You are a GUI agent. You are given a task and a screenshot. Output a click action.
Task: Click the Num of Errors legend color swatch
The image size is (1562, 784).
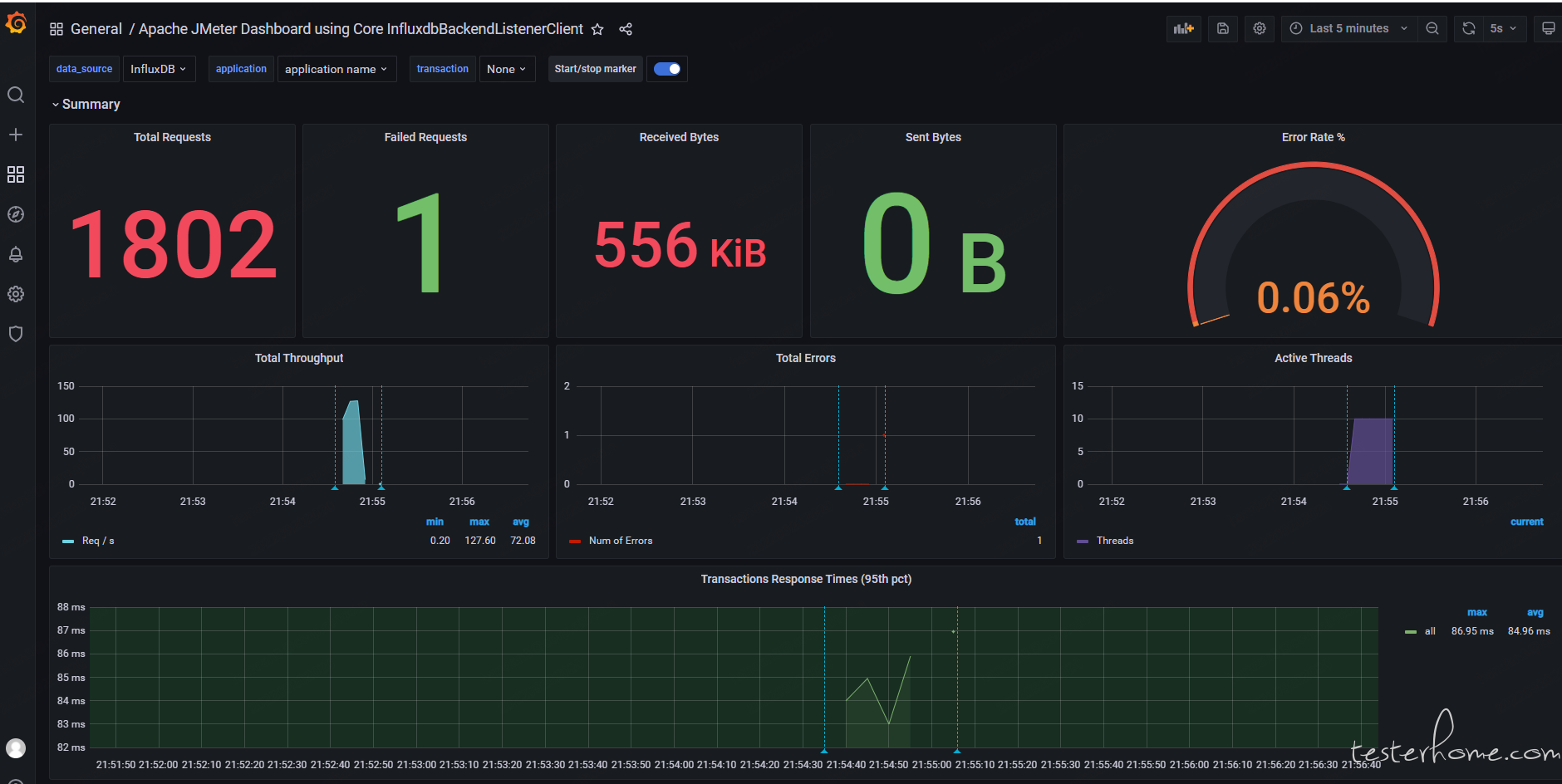pos(575,541)
